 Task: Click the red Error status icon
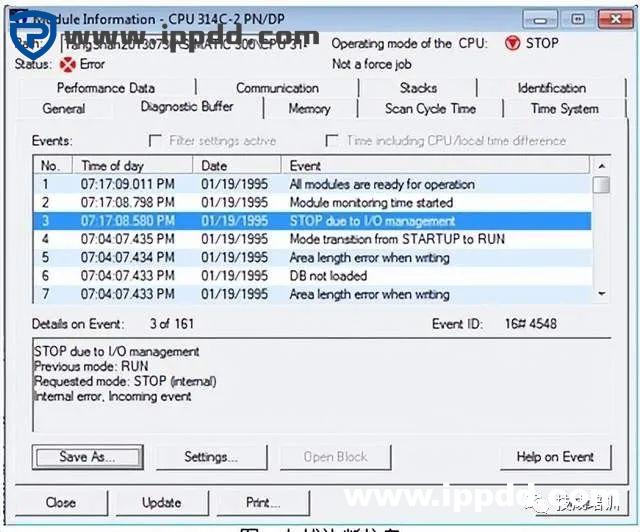[67, 65]
